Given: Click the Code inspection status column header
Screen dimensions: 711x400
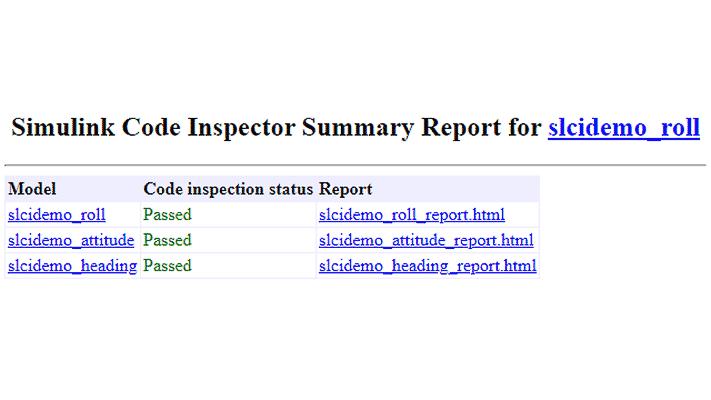Looking at the screenshot, I should [228, 189].
